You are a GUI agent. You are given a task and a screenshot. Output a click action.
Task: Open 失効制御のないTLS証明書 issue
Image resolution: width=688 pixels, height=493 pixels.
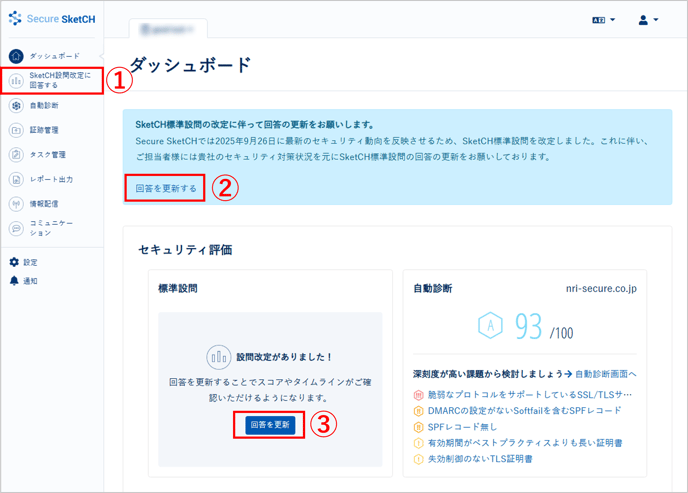pos(480,459)
